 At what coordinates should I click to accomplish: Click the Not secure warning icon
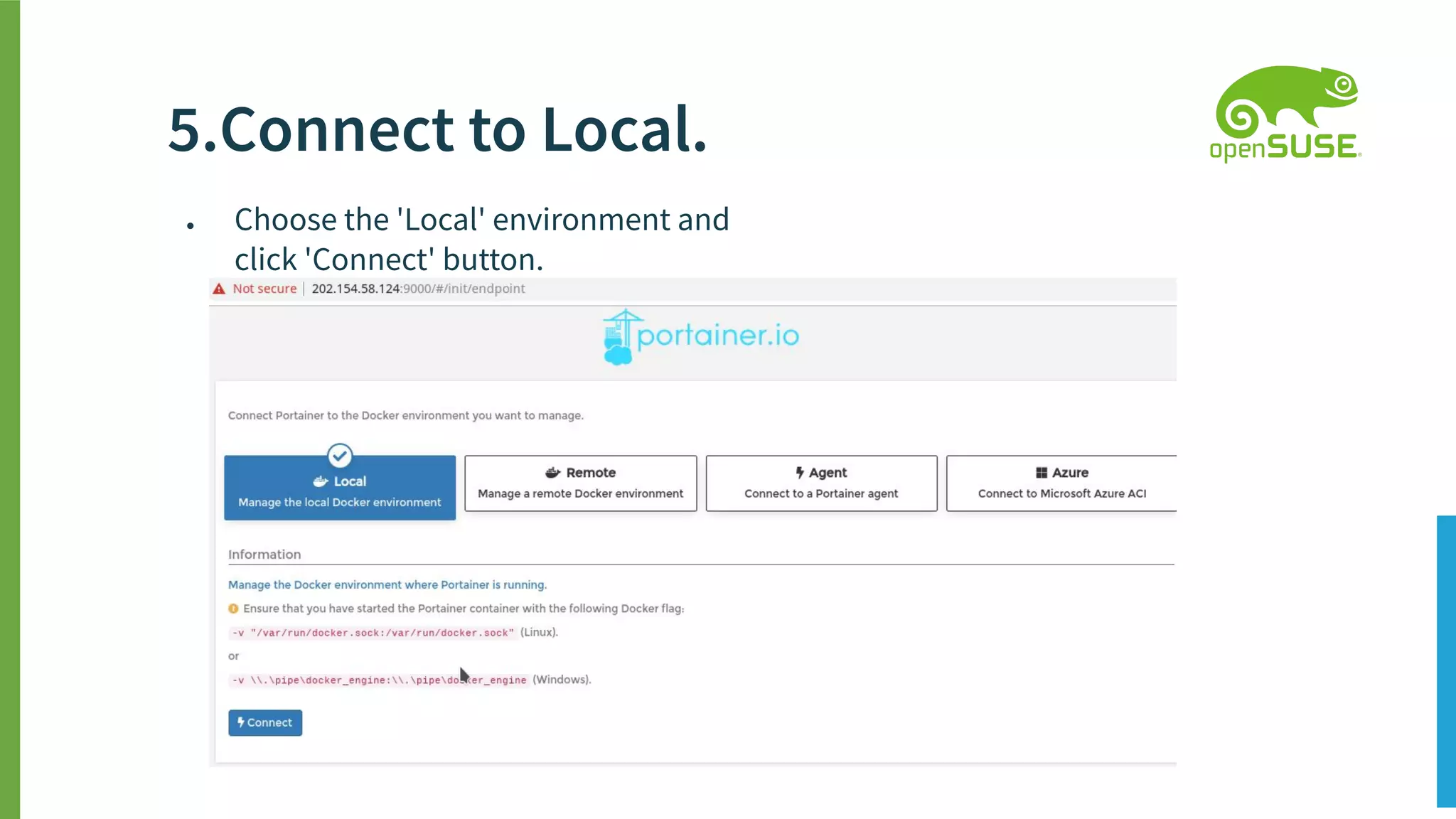point(219,289)
